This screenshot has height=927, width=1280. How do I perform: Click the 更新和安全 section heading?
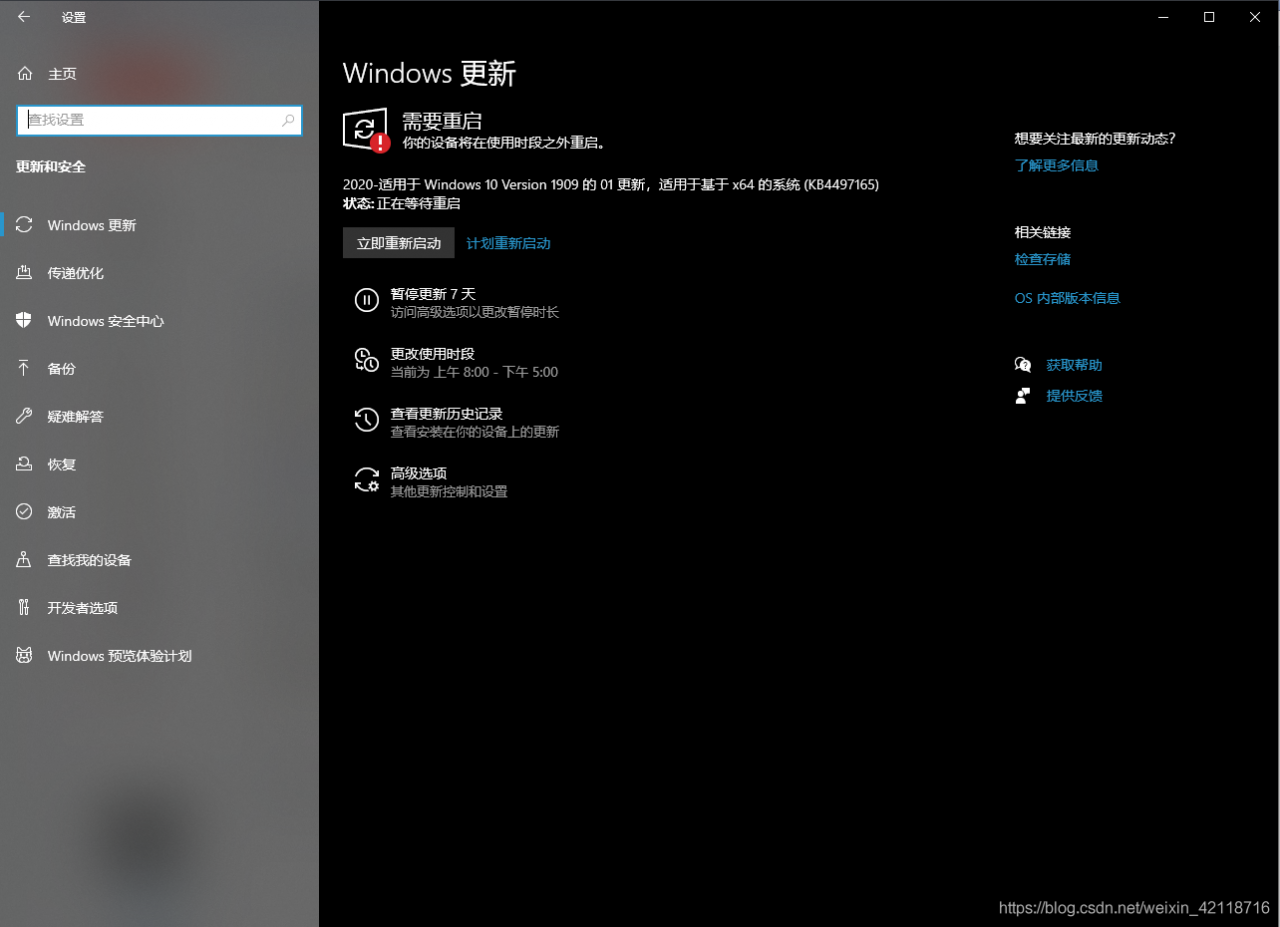(51, 167)
